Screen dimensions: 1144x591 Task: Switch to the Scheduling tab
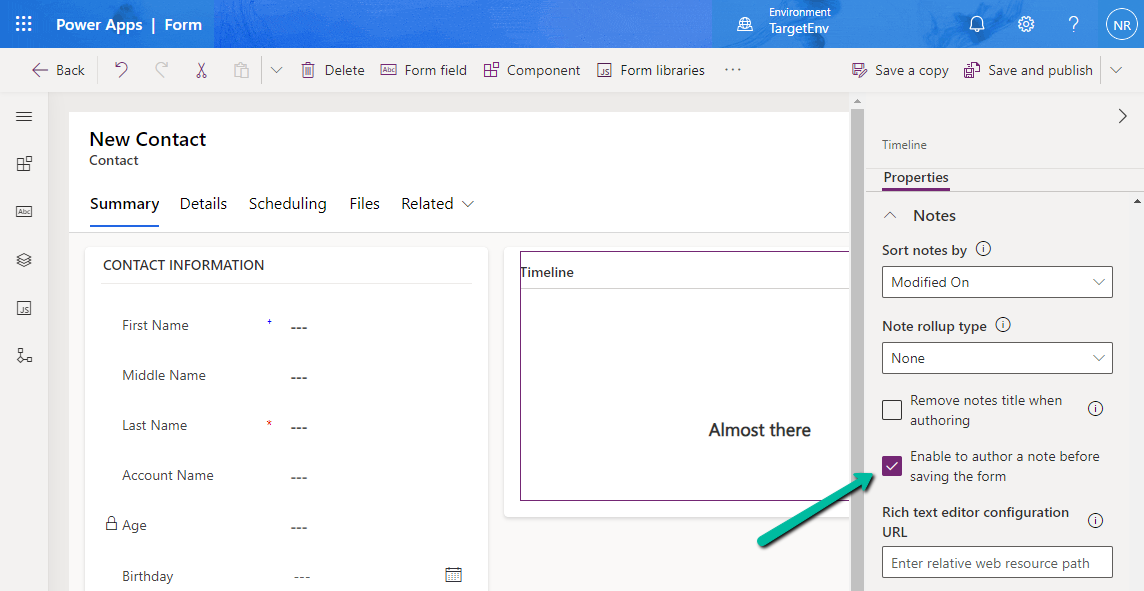[x=287, y=204]
